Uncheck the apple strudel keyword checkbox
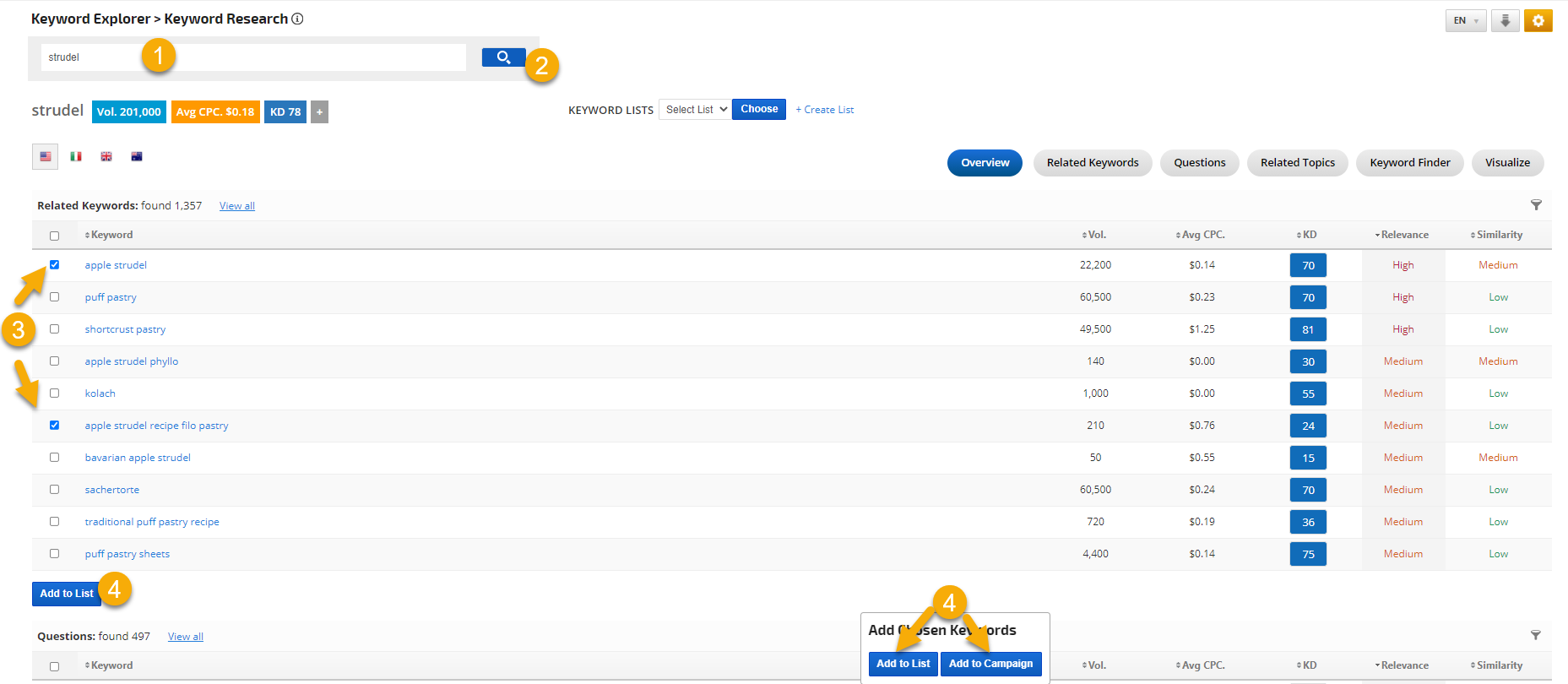This screenshot has width=1568, height=684. tap(55, 265)
